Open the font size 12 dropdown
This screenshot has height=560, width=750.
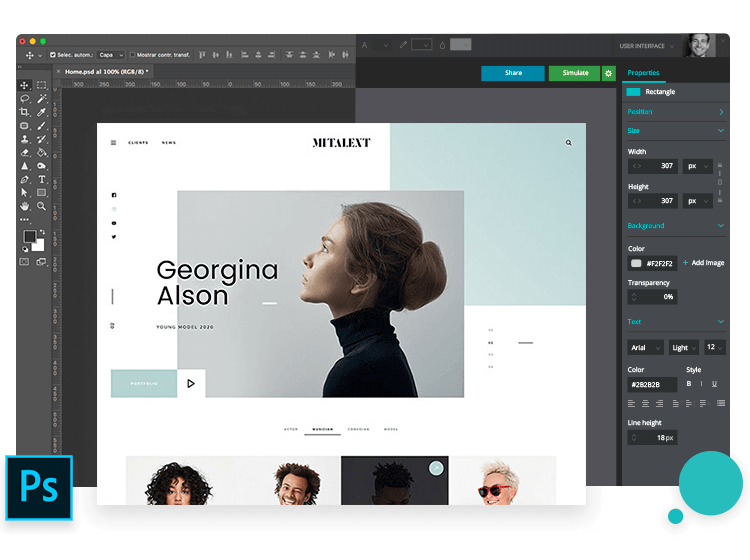(x=714, y=347)
